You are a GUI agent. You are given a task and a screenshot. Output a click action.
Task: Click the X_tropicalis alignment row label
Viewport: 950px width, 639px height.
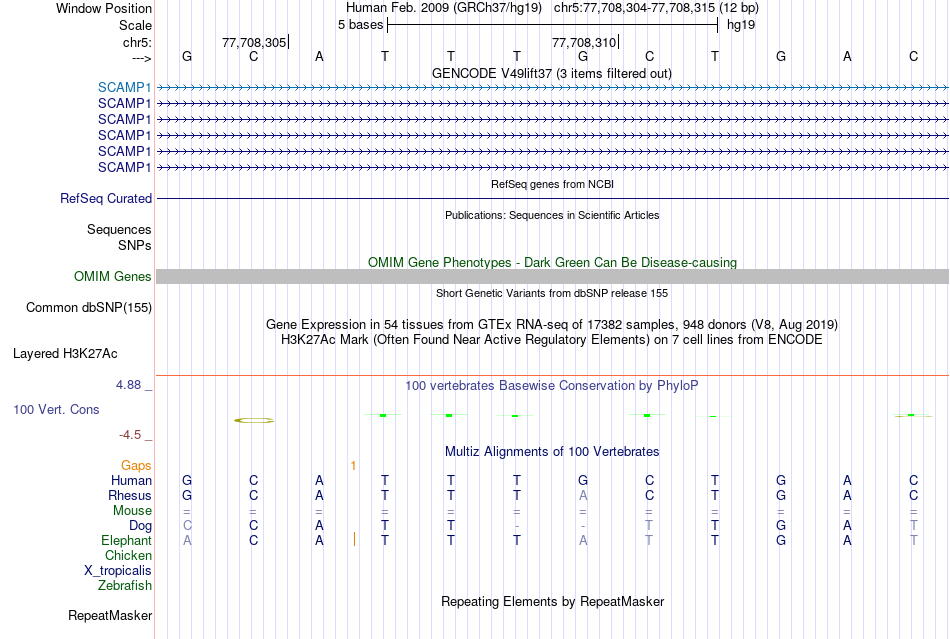point(118,571)
